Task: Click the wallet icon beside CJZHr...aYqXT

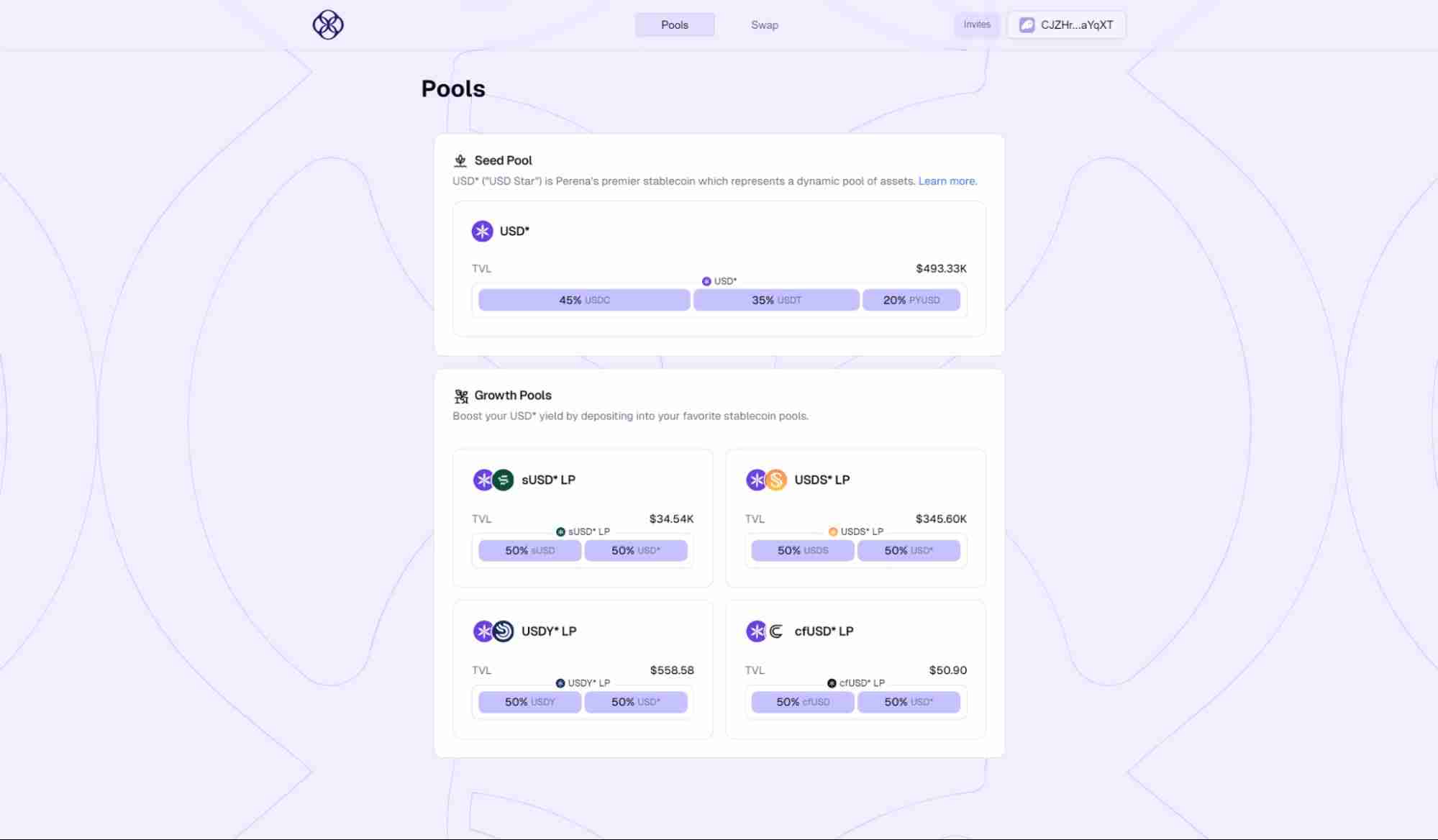Action: point(1027,25)
